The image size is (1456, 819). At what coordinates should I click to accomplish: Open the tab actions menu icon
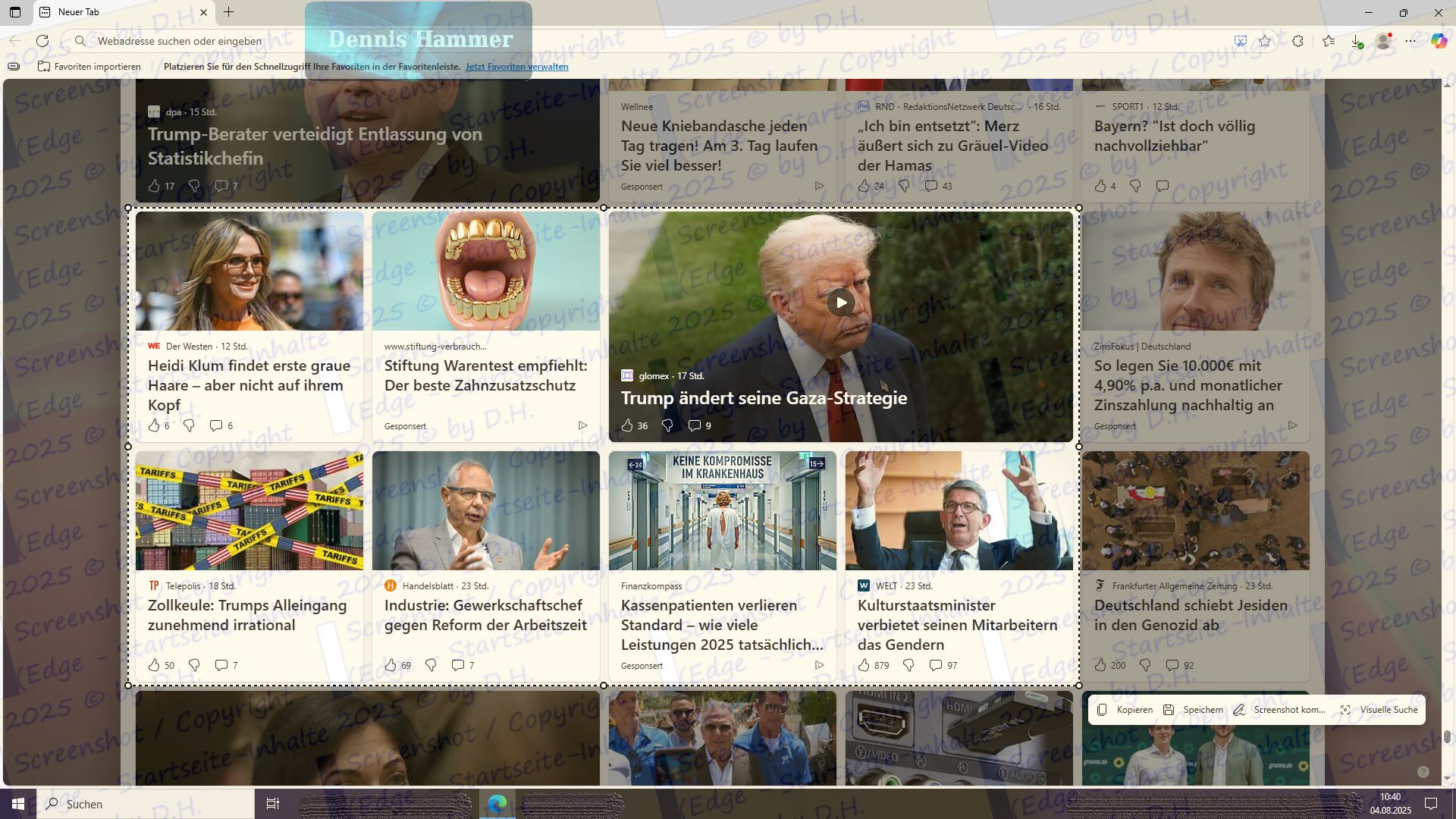click(x=15, y=12)
